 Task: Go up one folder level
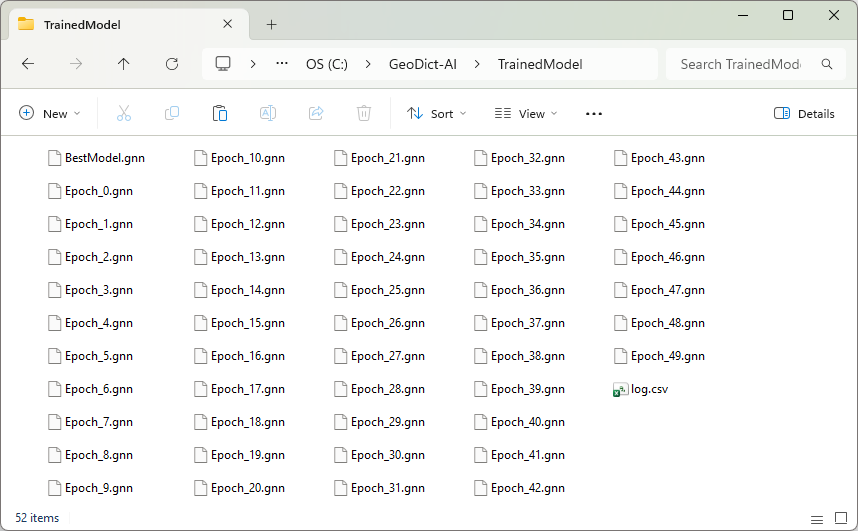tap(124, 64)
